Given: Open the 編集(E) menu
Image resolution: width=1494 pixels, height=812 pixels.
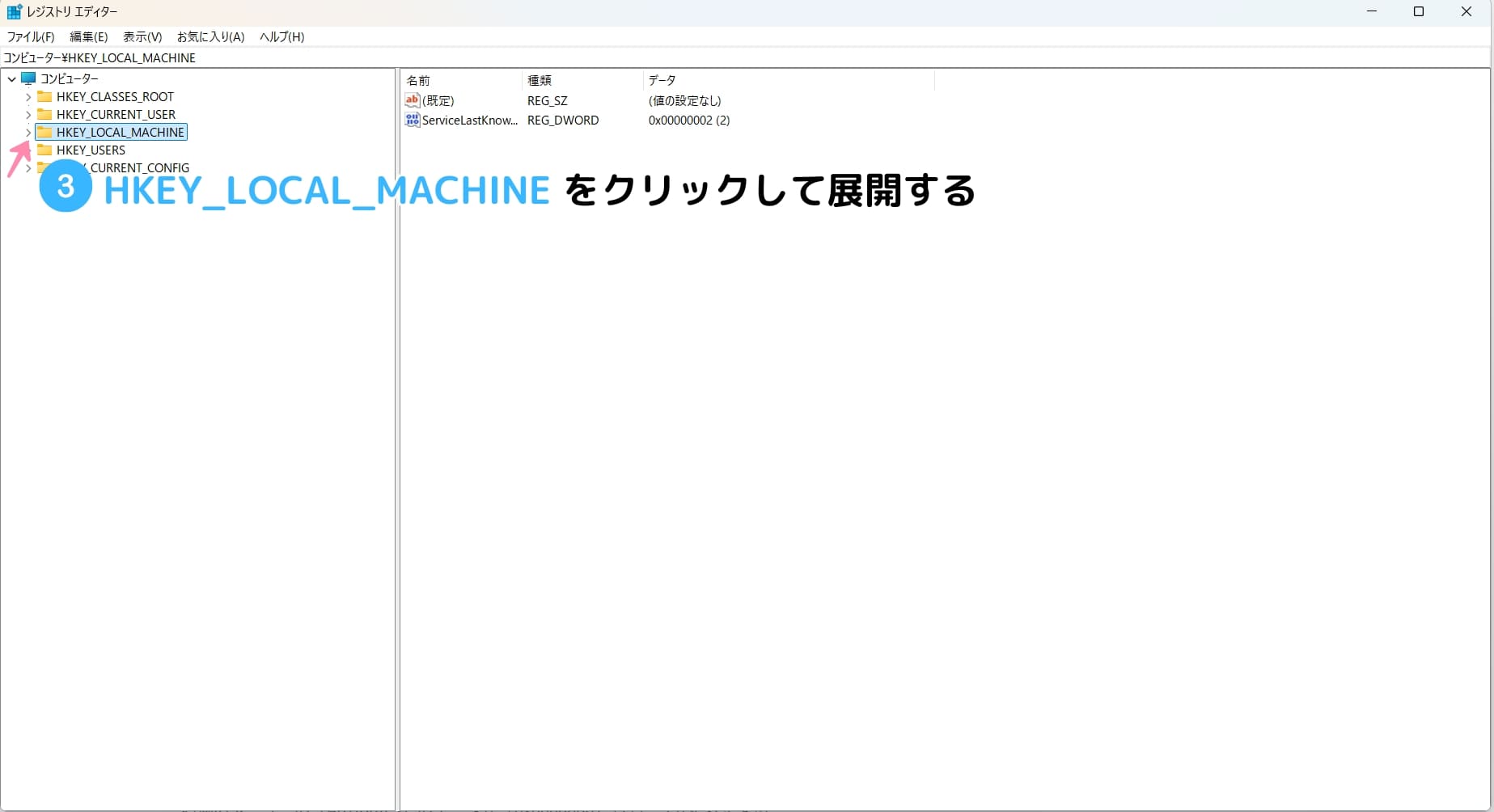Looking at the screenshot, I should click(x=88, y=36).
